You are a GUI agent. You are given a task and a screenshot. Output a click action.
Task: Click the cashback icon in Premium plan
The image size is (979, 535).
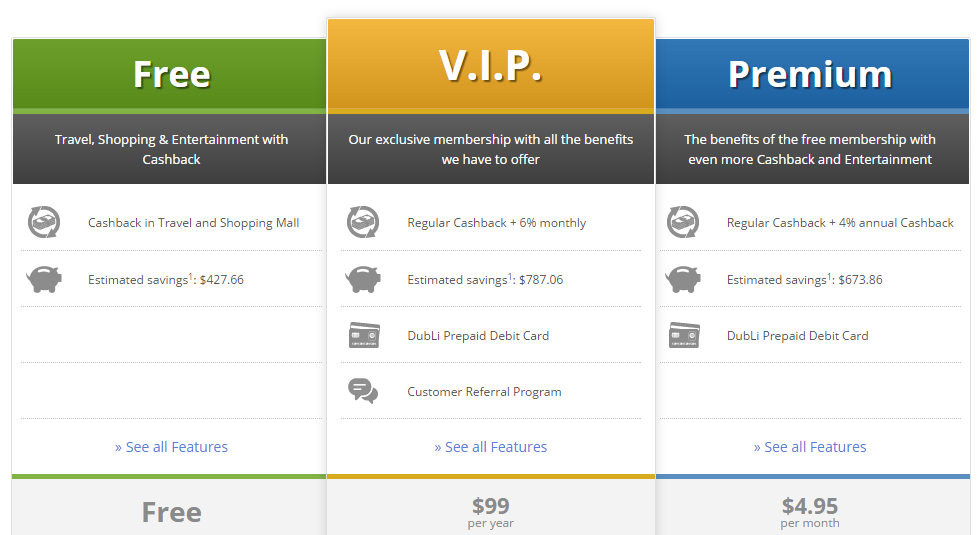coord(683,222)
